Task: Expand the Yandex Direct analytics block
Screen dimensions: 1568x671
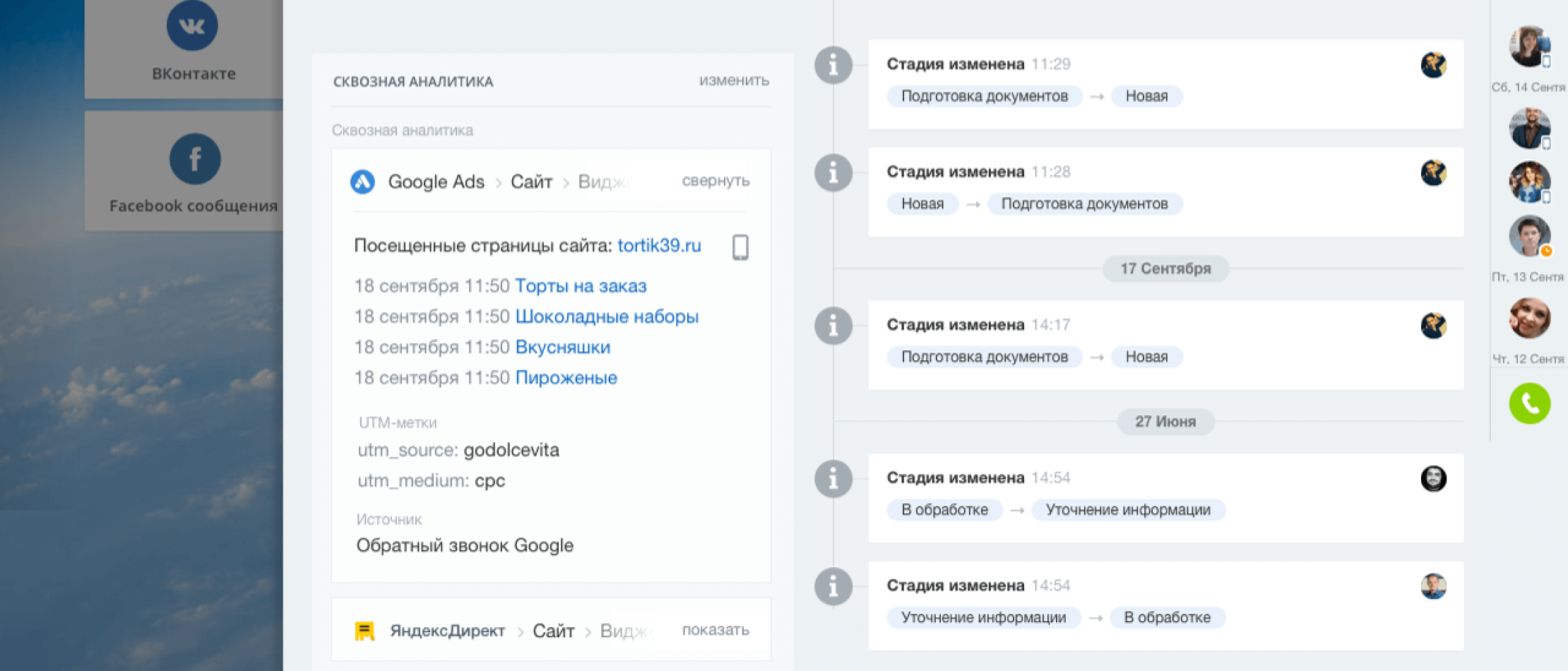Action: 715,630
